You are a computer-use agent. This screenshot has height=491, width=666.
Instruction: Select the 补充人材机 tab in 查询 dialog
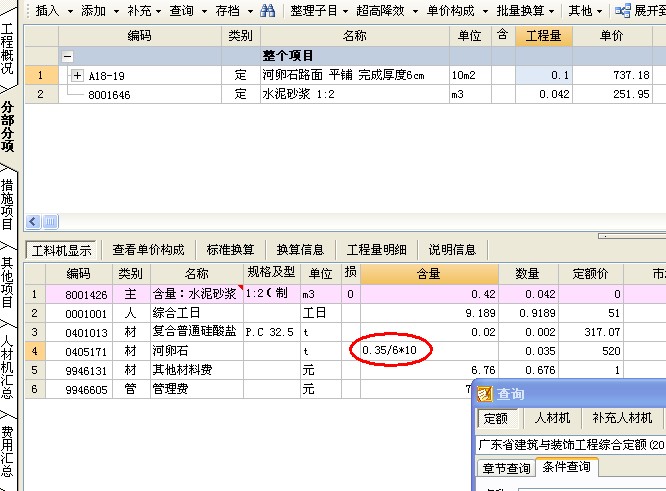622,418
